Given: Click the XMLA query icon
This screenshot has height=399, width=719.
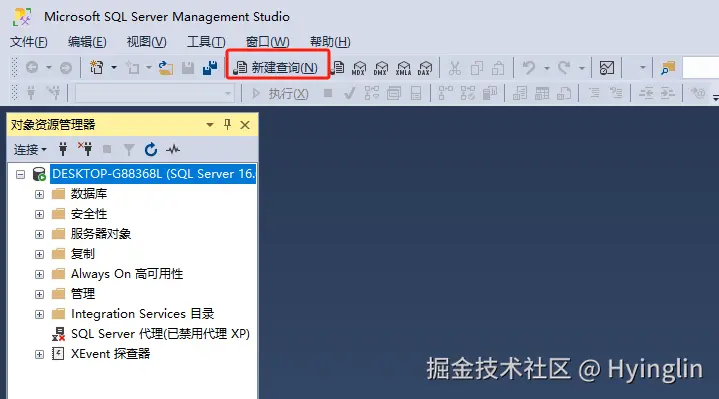Looking at the screenshot, I should [403, 68].
